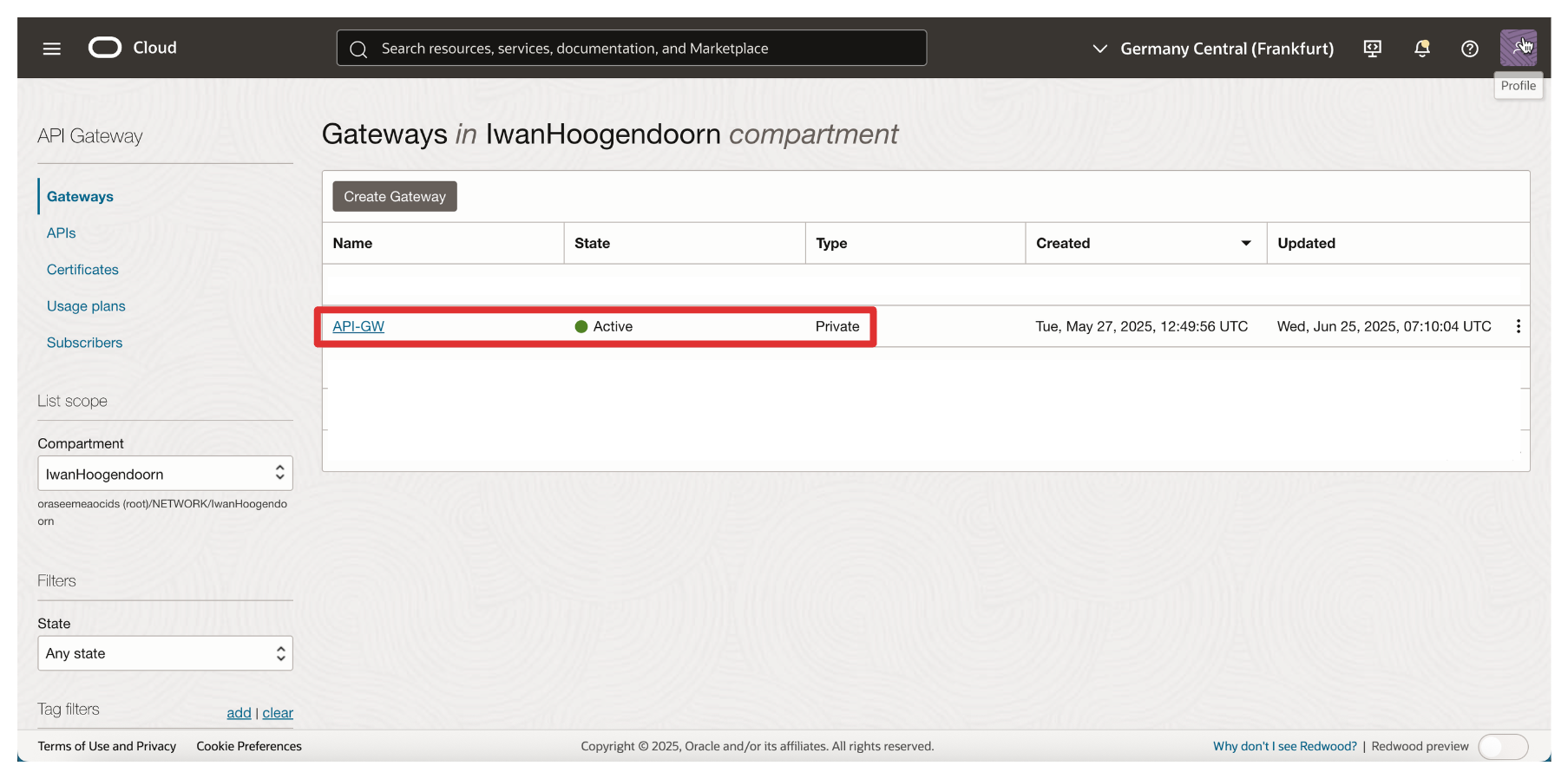Screen dimensions: 1568x779
Task: Open the State filter dropdown
Action: [x=165, y=653]
